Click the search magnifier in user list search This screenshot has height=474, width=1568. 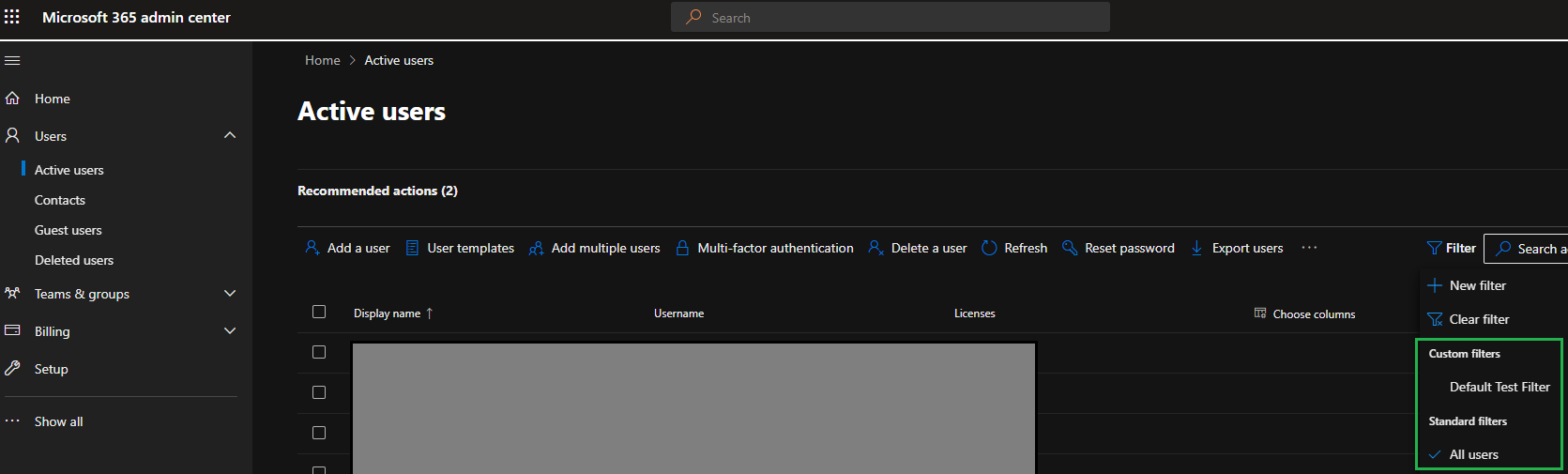(1503, 249)
